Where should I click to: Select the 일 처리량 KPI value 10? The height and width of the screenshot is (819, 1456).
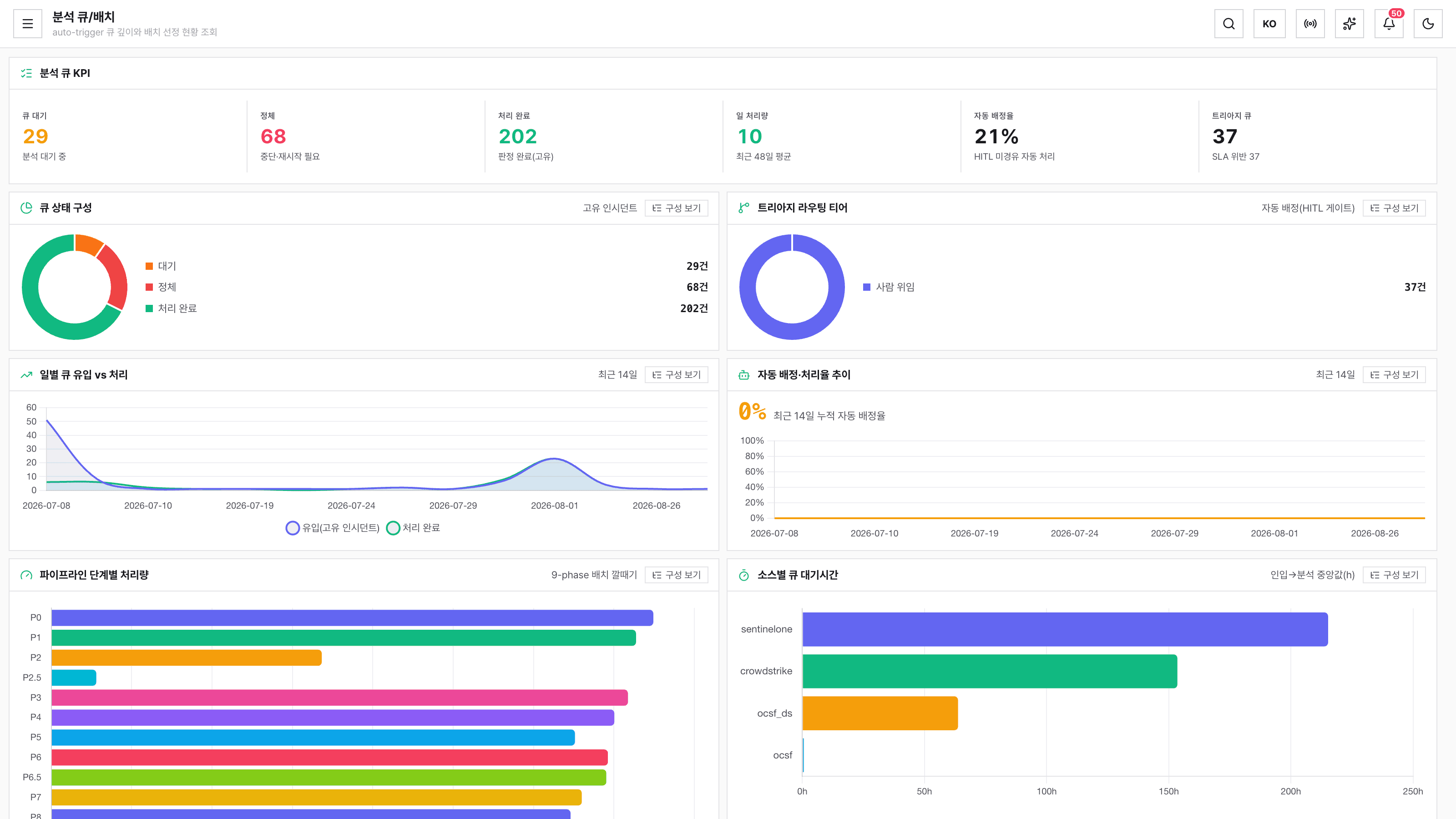(x=749, y=136)
